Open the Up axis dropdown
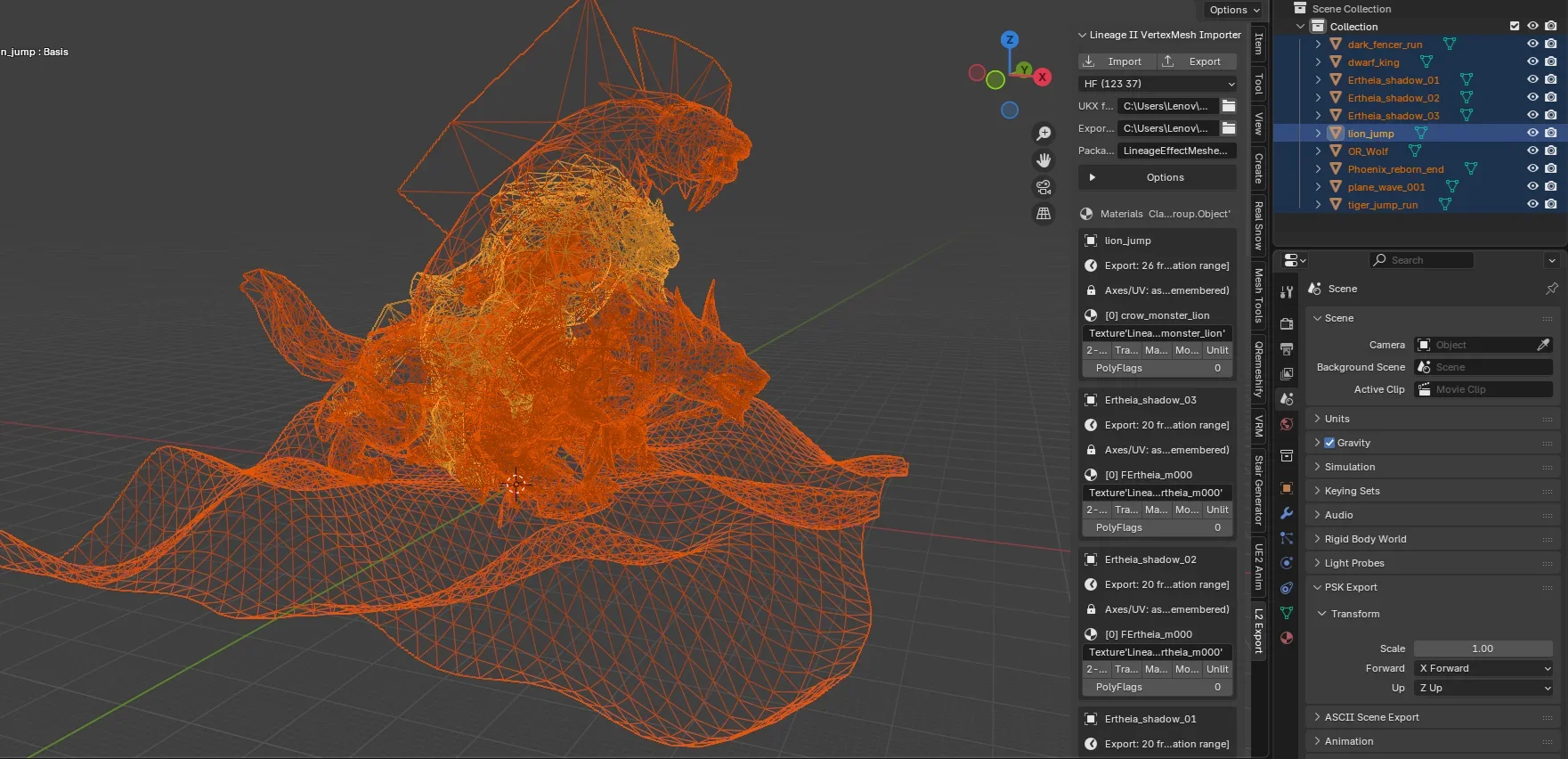This screenshot has width=1568, height=759. point(1484,688)
